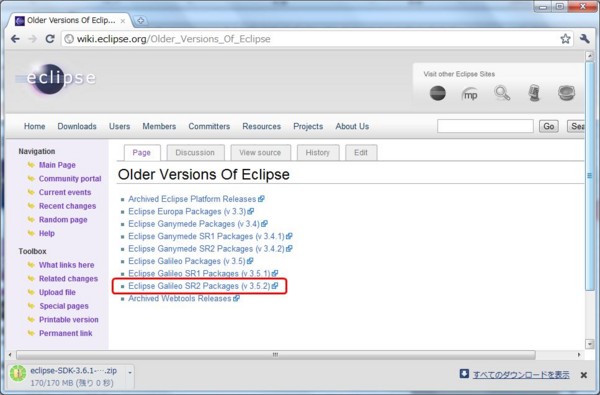Open the Resources menu item
This screenshot has height=395, width=600.
261,126
